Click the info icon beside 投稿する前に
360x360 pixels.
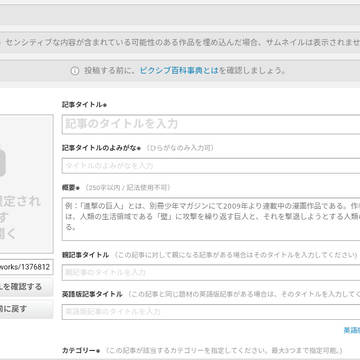[75, 71]
